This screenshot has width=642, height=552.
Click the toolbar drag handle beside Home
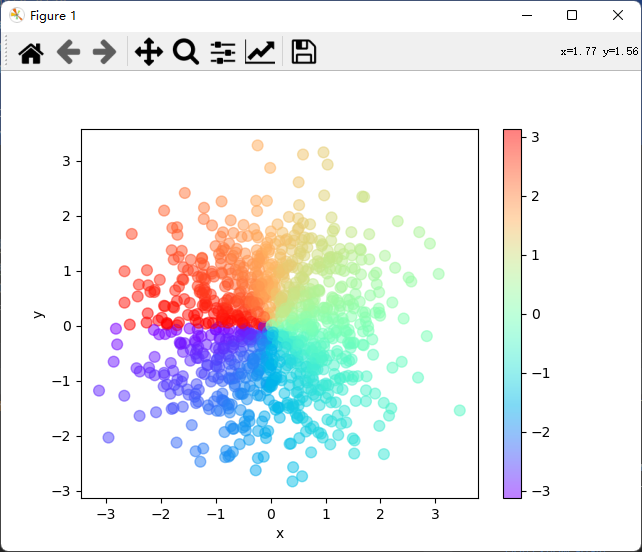pos(6,50)
